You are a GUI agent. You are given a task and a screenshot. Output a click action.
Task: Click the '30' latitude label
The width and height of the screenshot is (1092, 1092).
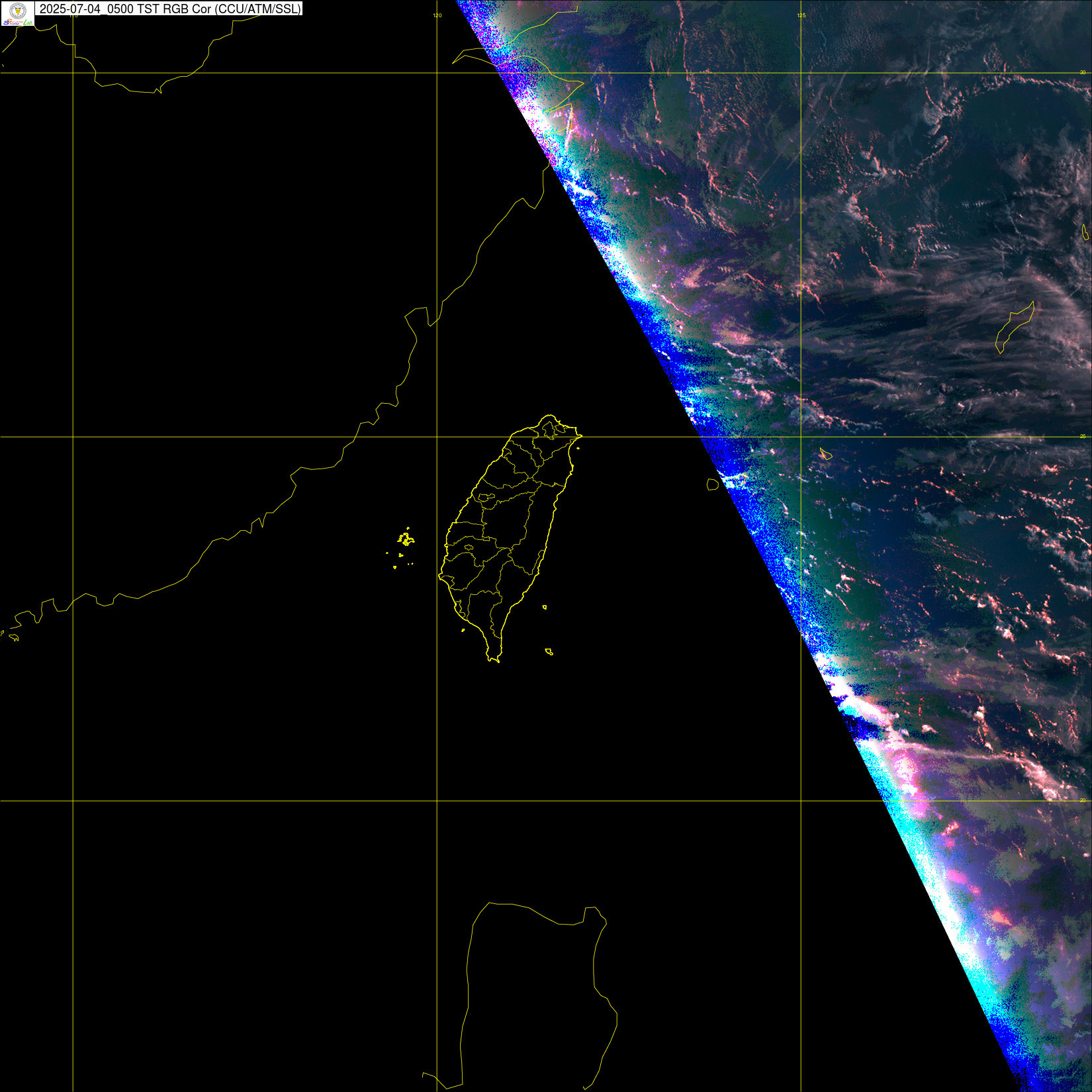coord(1083,72)
